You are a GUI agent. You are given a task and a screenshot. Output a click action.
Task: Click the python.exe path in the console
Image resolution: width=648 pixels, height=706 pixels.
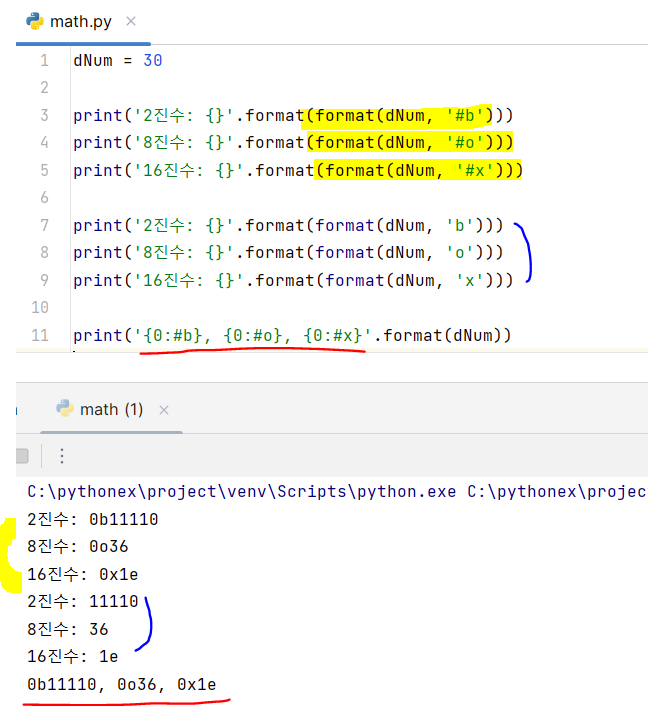(x=242, y=492)
